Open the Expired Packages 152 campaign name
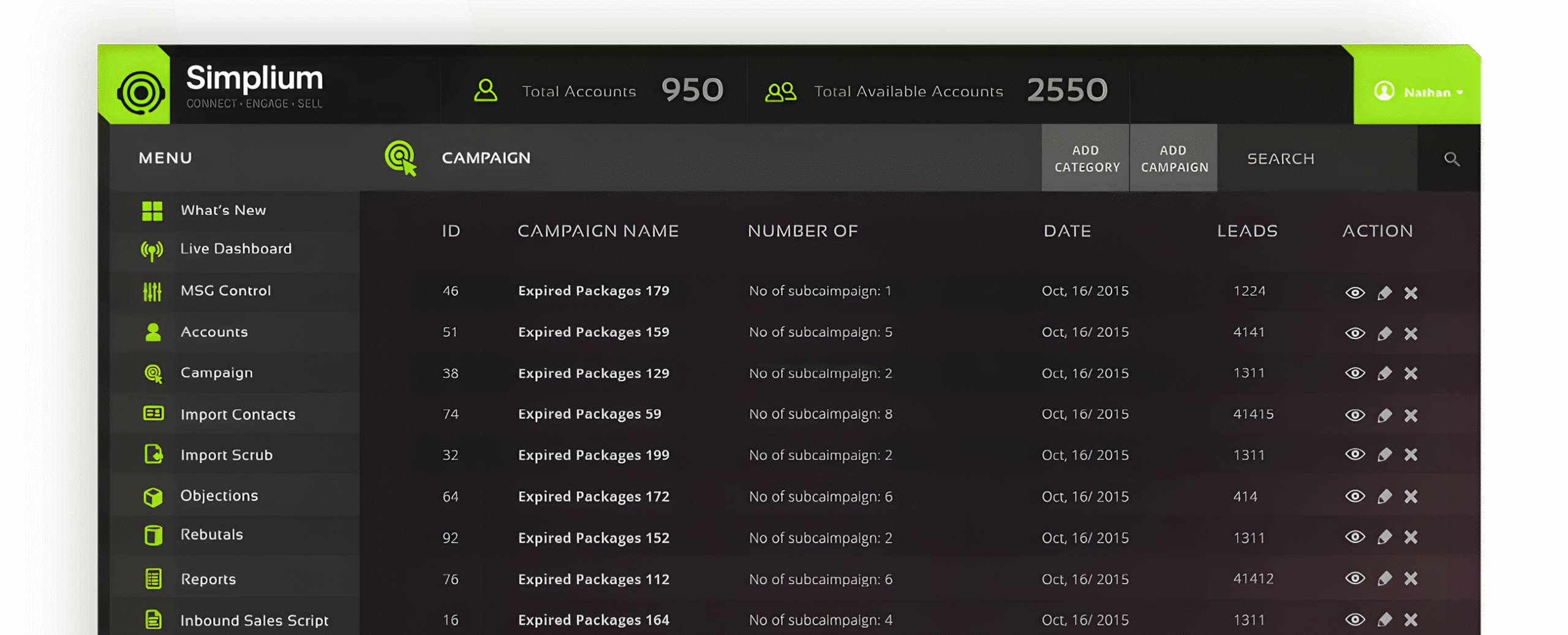 (x=593, y=538)
